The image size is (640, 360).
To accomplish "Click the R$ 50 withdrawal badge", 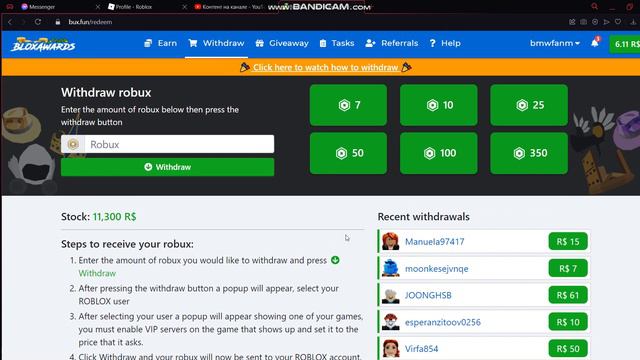I will (x=568, y=349).
